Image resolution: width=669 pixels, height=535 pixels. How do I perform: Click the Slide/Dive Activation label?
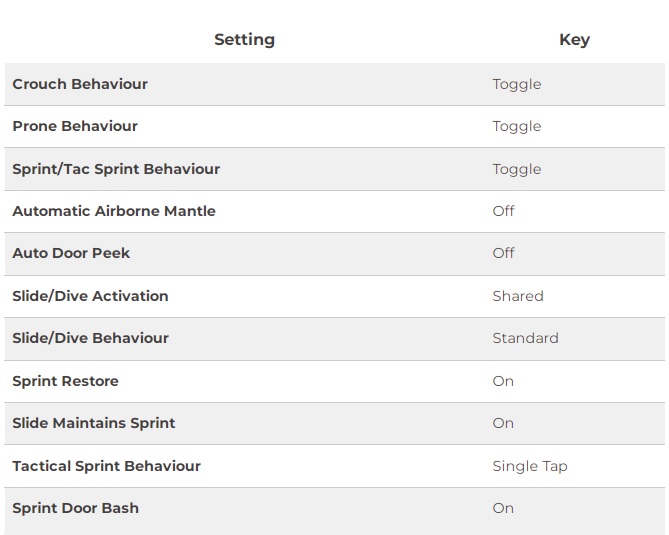pos(90,296)
